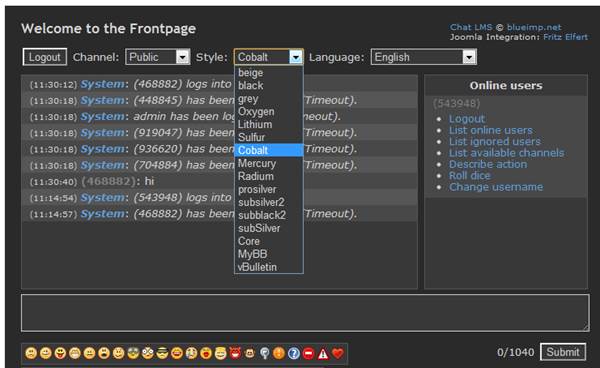This screenshot has width=600, height=368.
Task: Select subsilver2 in the style list
Action: pos(269,202)
